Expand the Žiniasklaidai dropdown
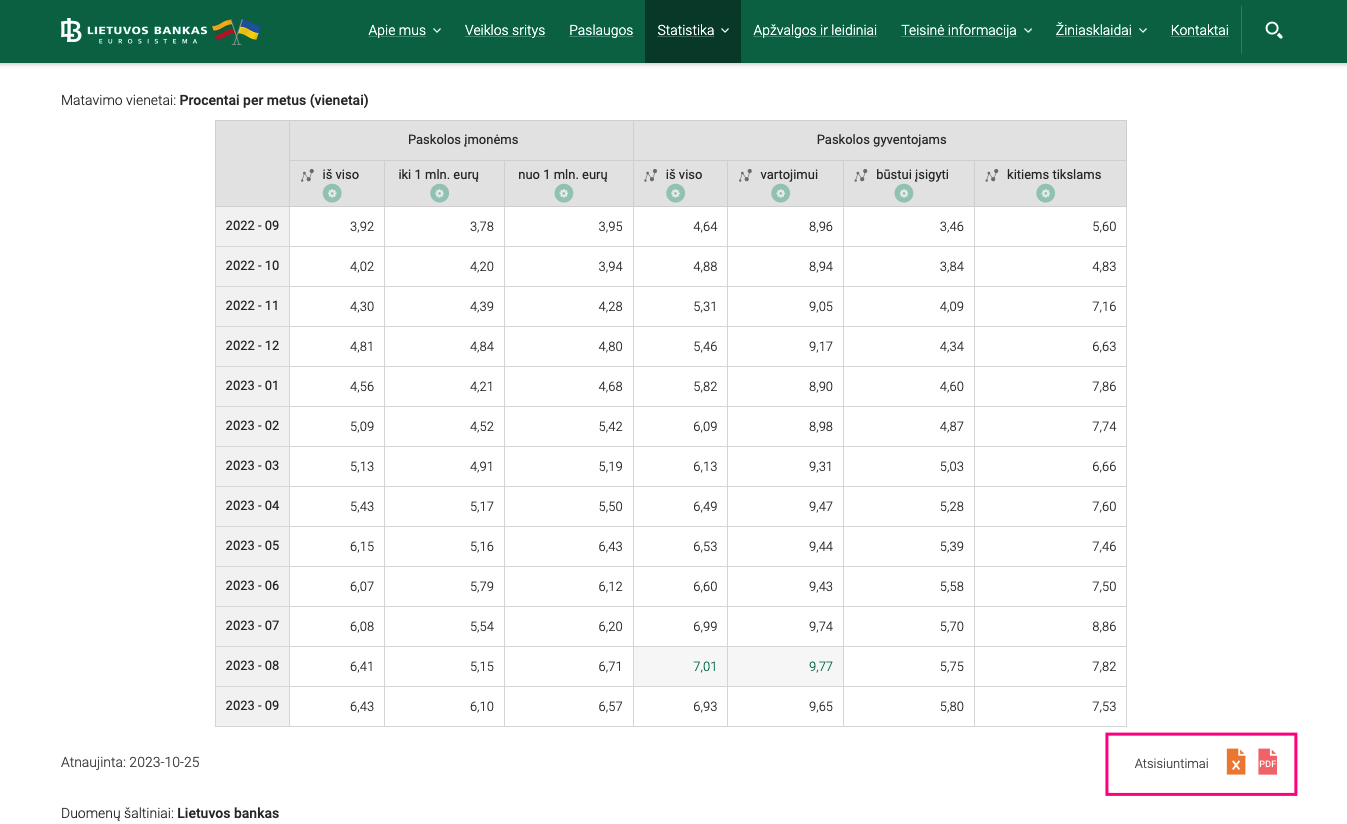 [x=1100, y=30]
